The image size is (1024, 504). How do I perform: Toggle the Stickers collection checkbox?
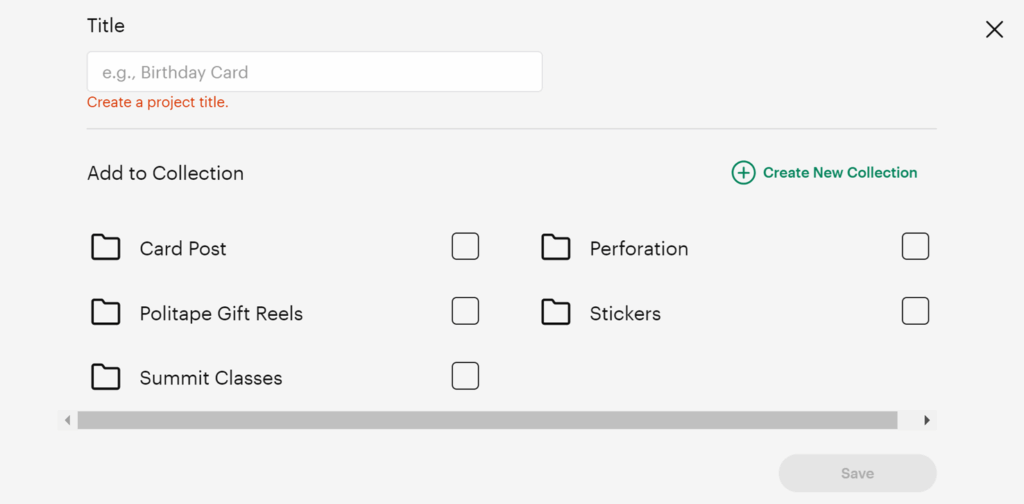pos(915,311)
